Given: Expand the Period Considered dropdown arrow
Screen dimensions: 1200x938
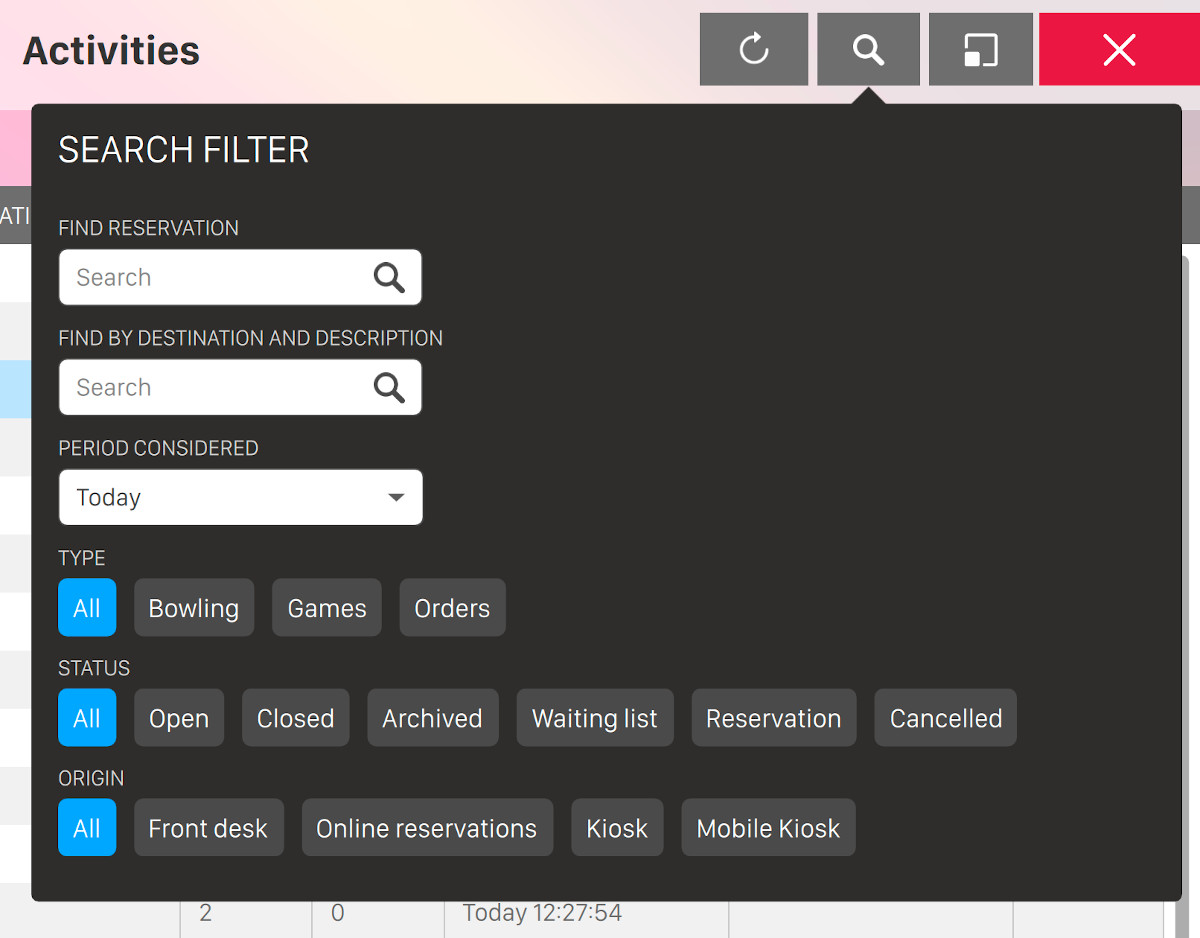Looking at the screenshot, I should (x=396, y=497).
